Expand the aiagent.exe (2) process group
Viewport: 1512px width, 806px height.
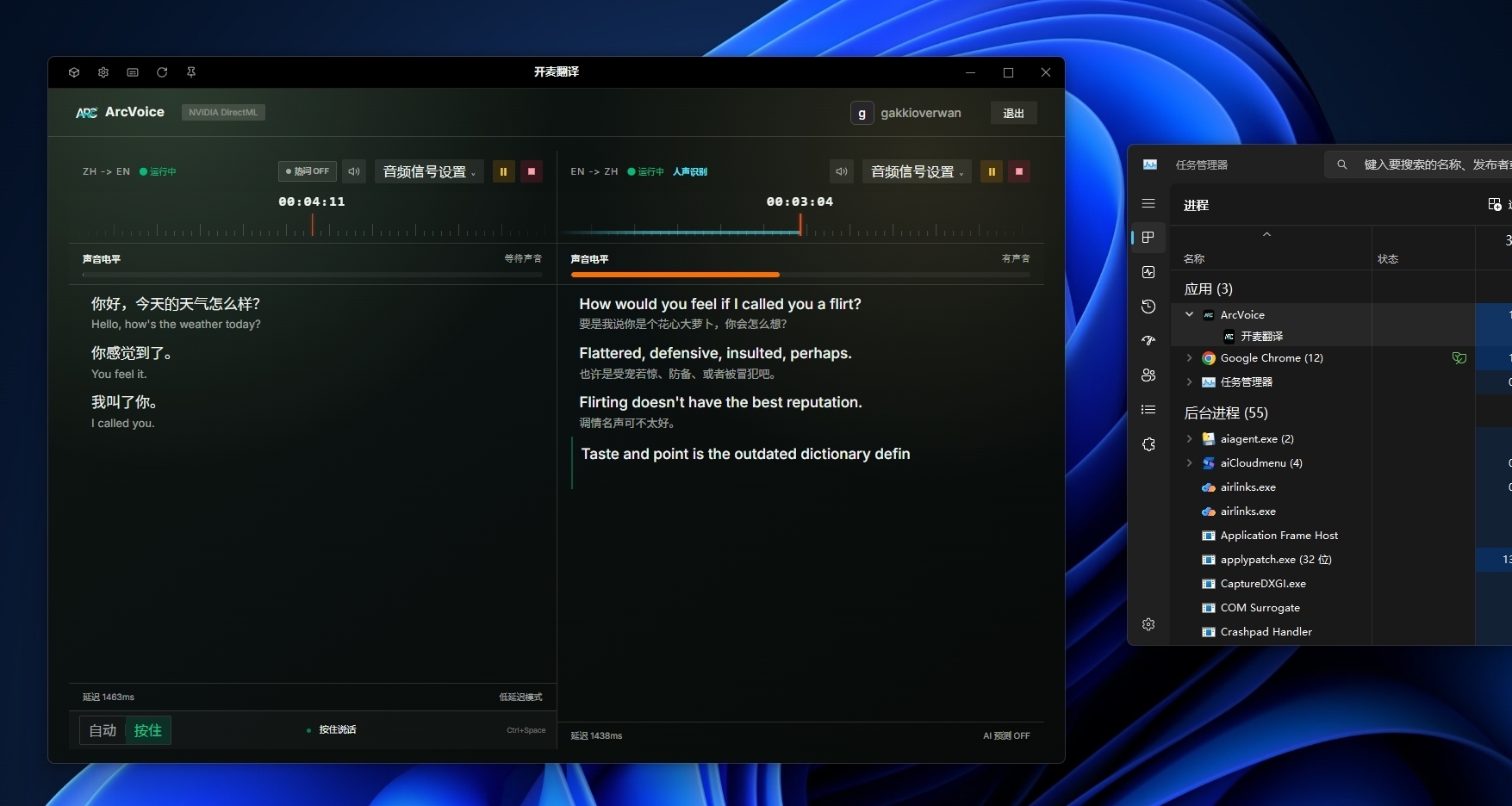point(1189,439)
